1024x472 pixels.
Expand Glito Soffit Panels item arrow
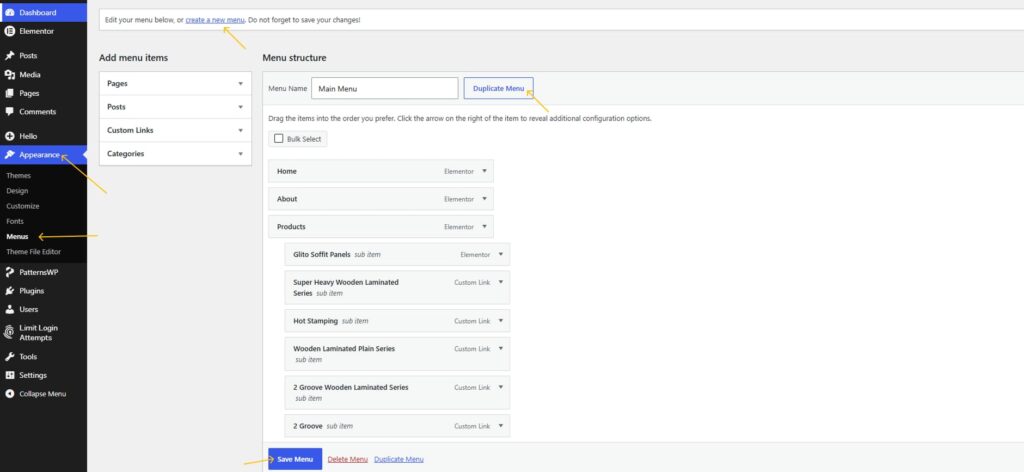501,255
